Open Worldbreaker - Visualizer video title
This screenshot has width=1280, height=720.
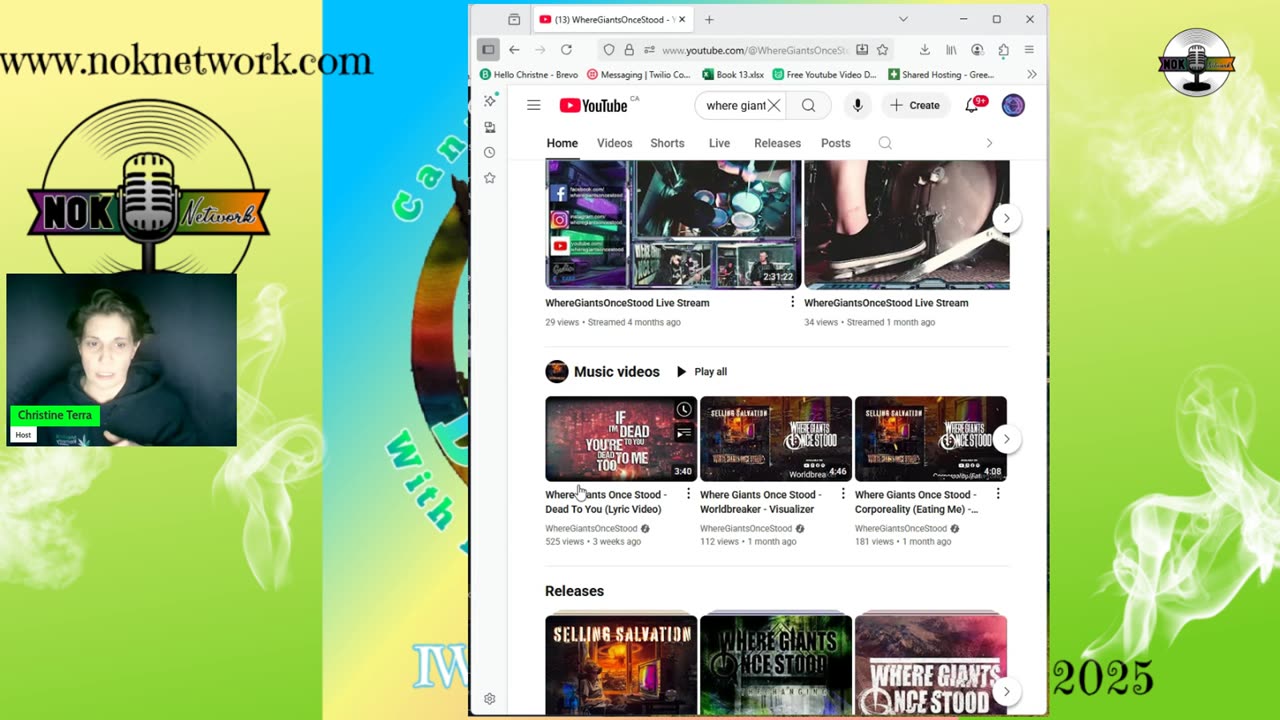(761, 502)
